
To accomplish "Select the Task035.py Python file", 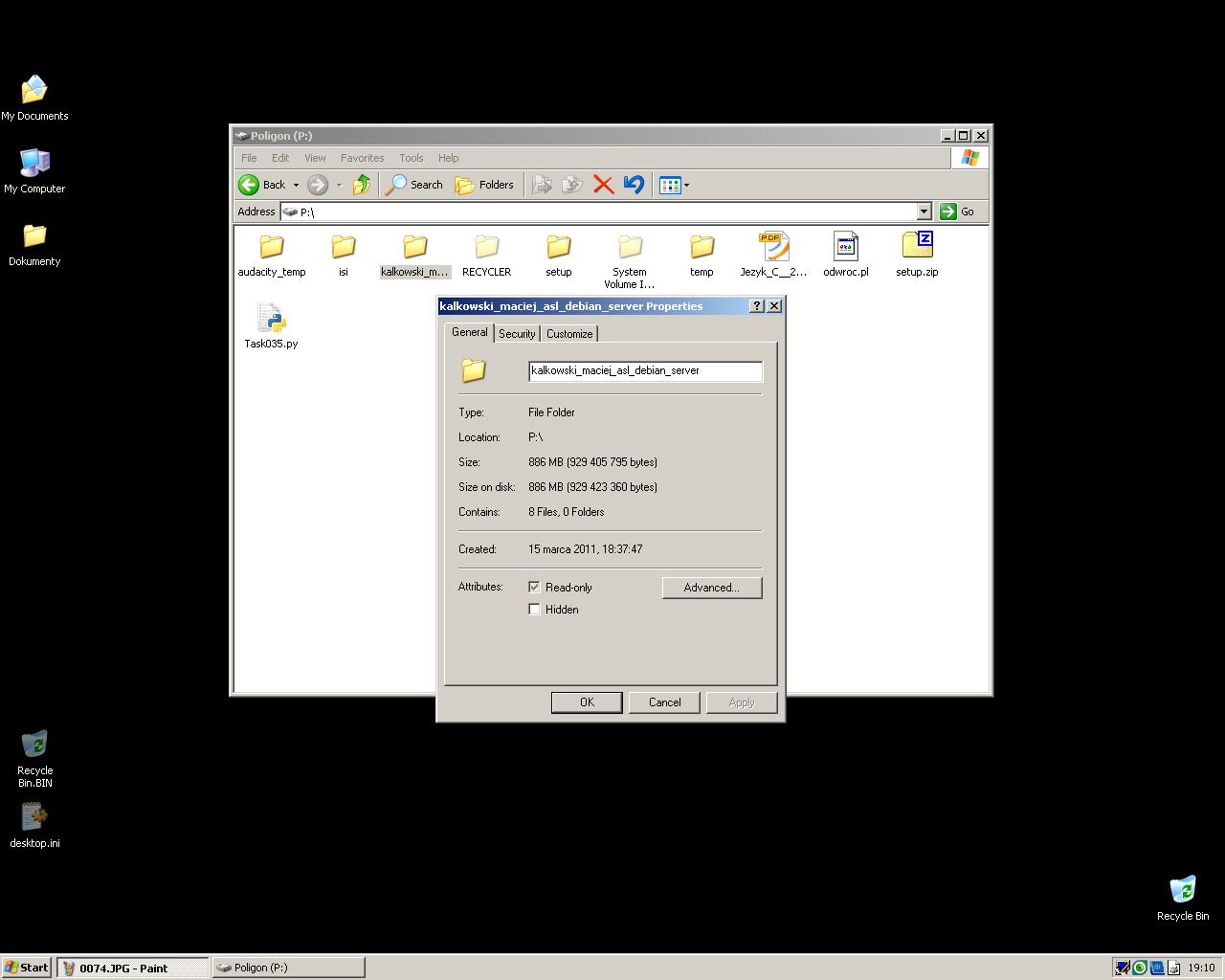I will coord(271,326).
